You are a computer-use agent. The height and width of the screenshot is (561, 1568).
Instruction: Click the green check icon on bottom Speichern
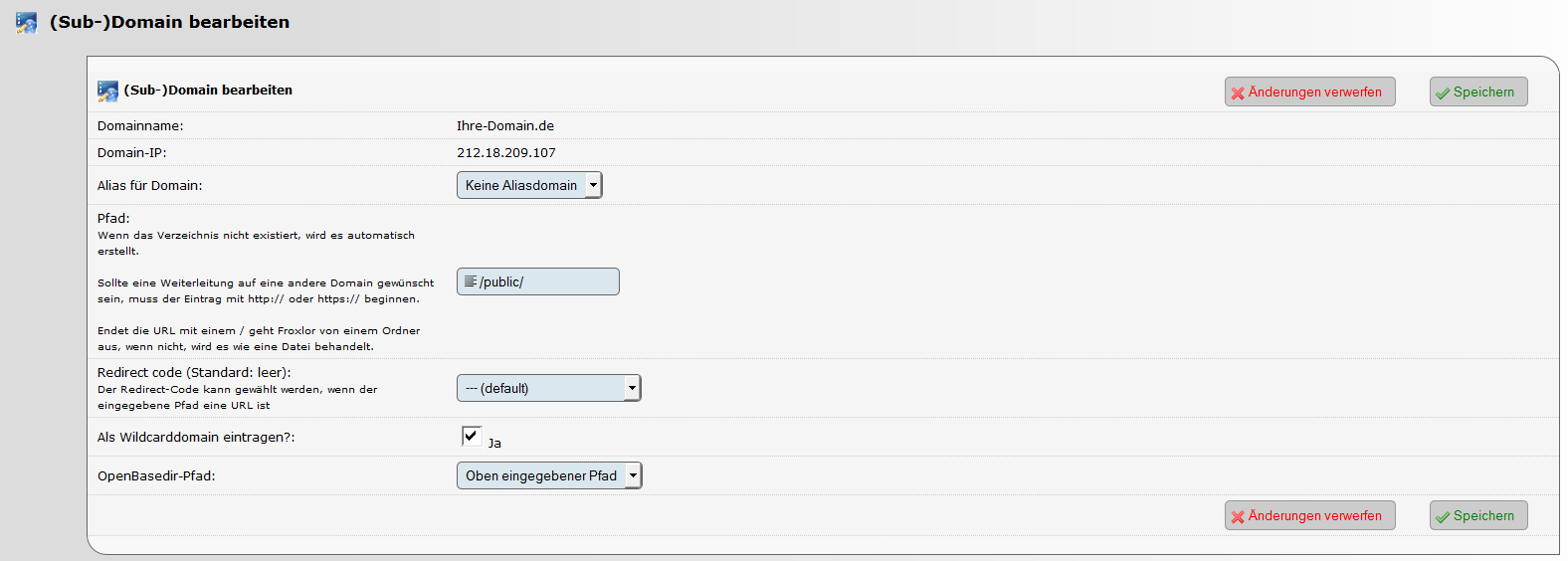(1443, 516)
